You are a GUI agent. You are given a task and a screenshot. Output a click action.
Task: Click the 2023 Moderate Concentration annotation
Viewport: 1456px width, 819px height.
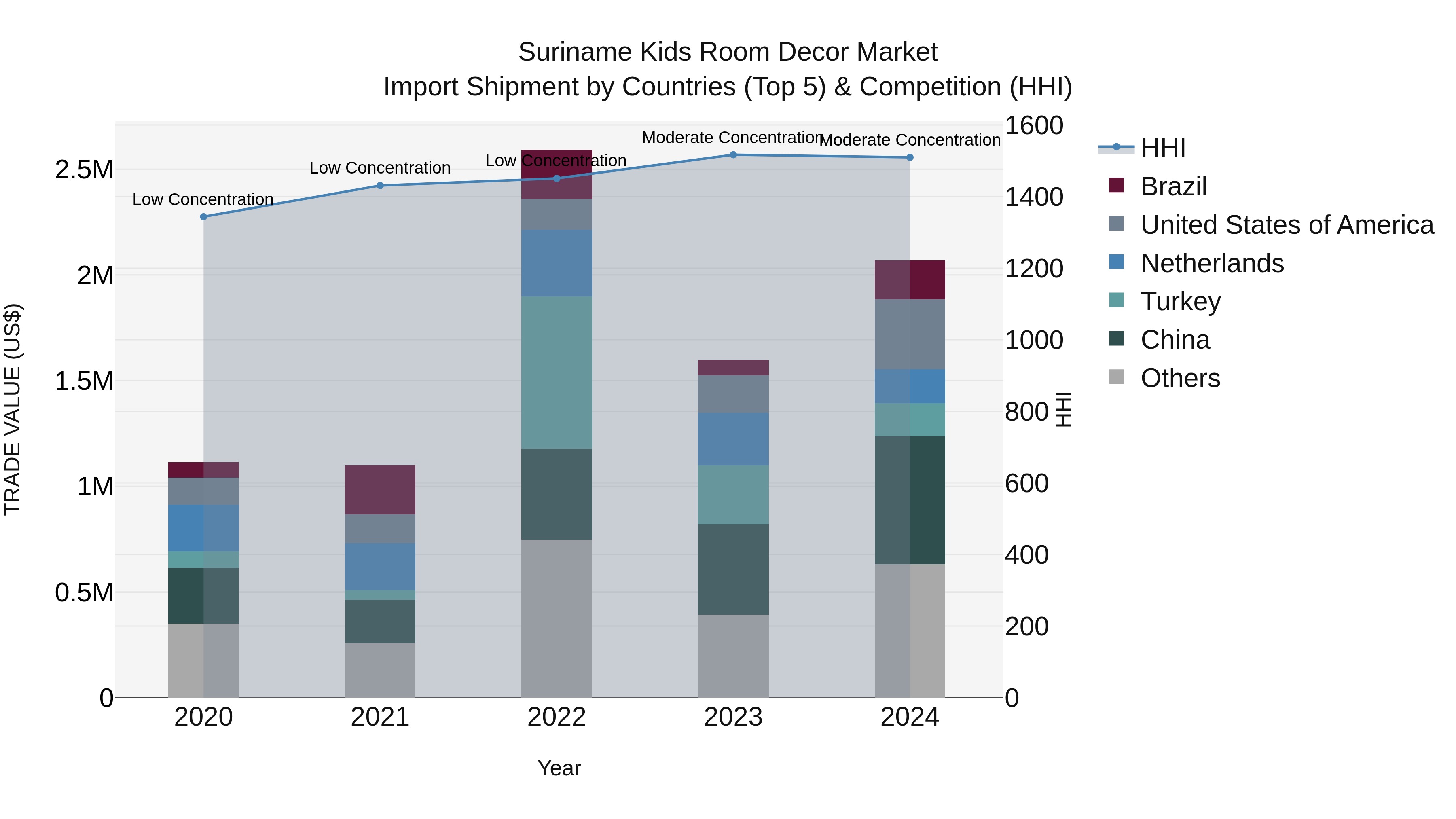733,138
